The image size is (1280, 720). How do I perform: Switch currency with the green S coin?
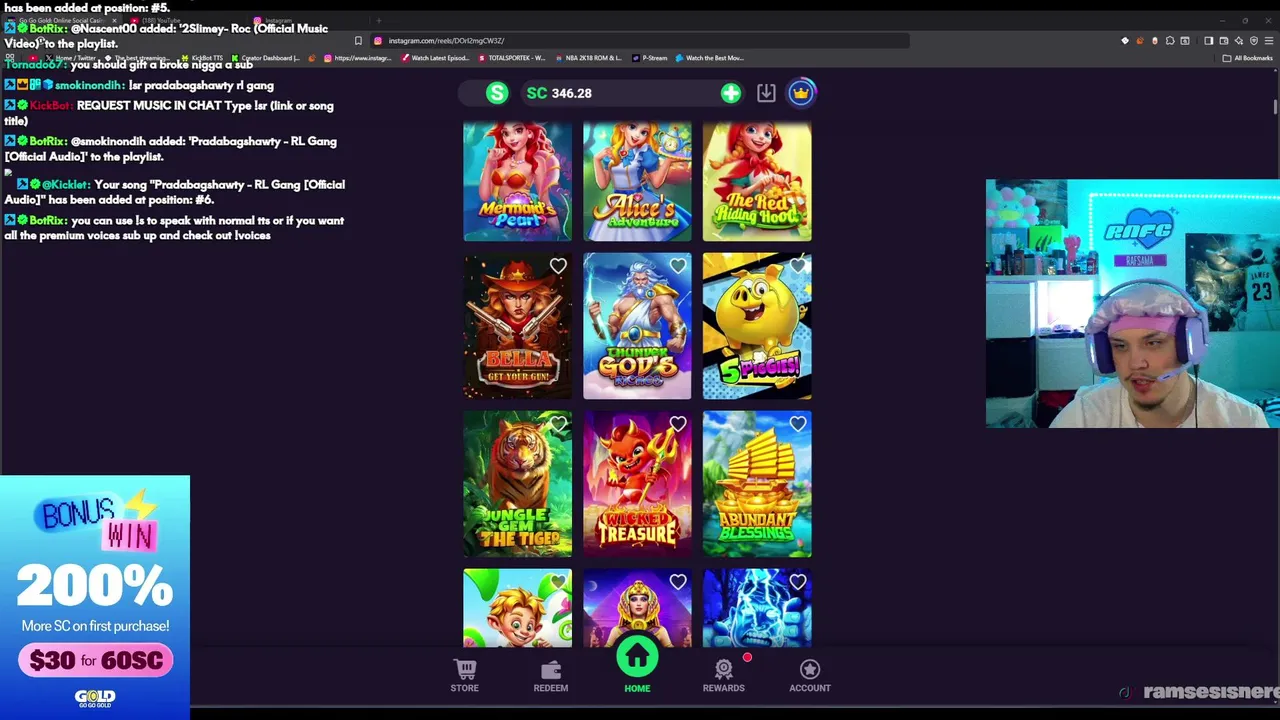tap(497, 93)
